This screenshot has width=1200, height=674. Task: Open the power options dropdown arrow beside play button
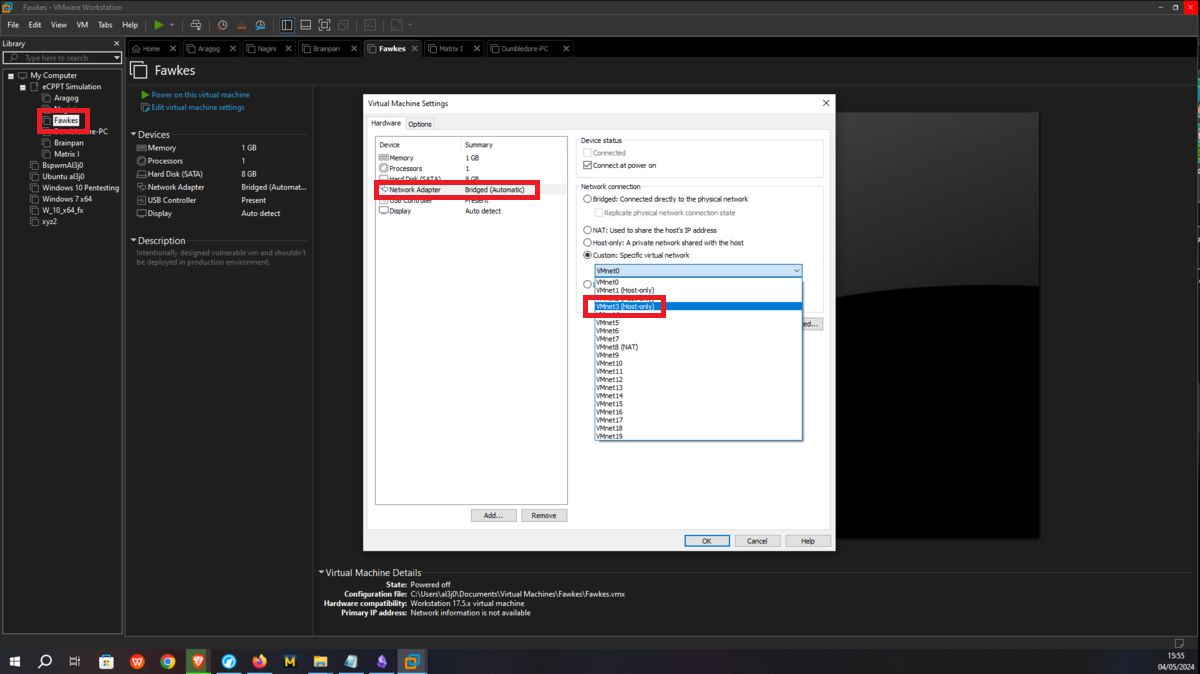pyautogui.click(x=172, y=24)
